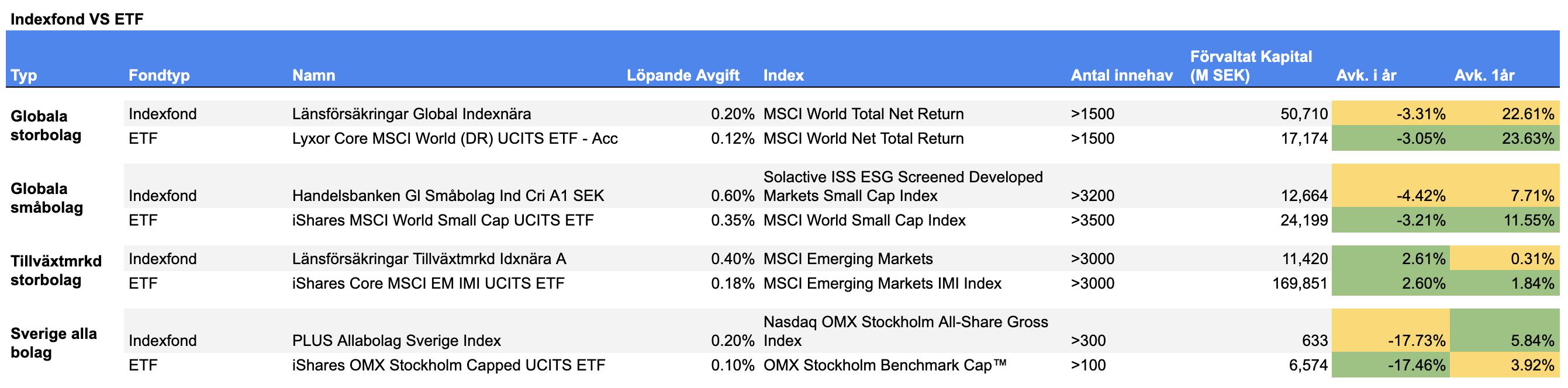Select the 169,851 managed capital cell
The image size is (1568, 388).
coord(1299,283)
